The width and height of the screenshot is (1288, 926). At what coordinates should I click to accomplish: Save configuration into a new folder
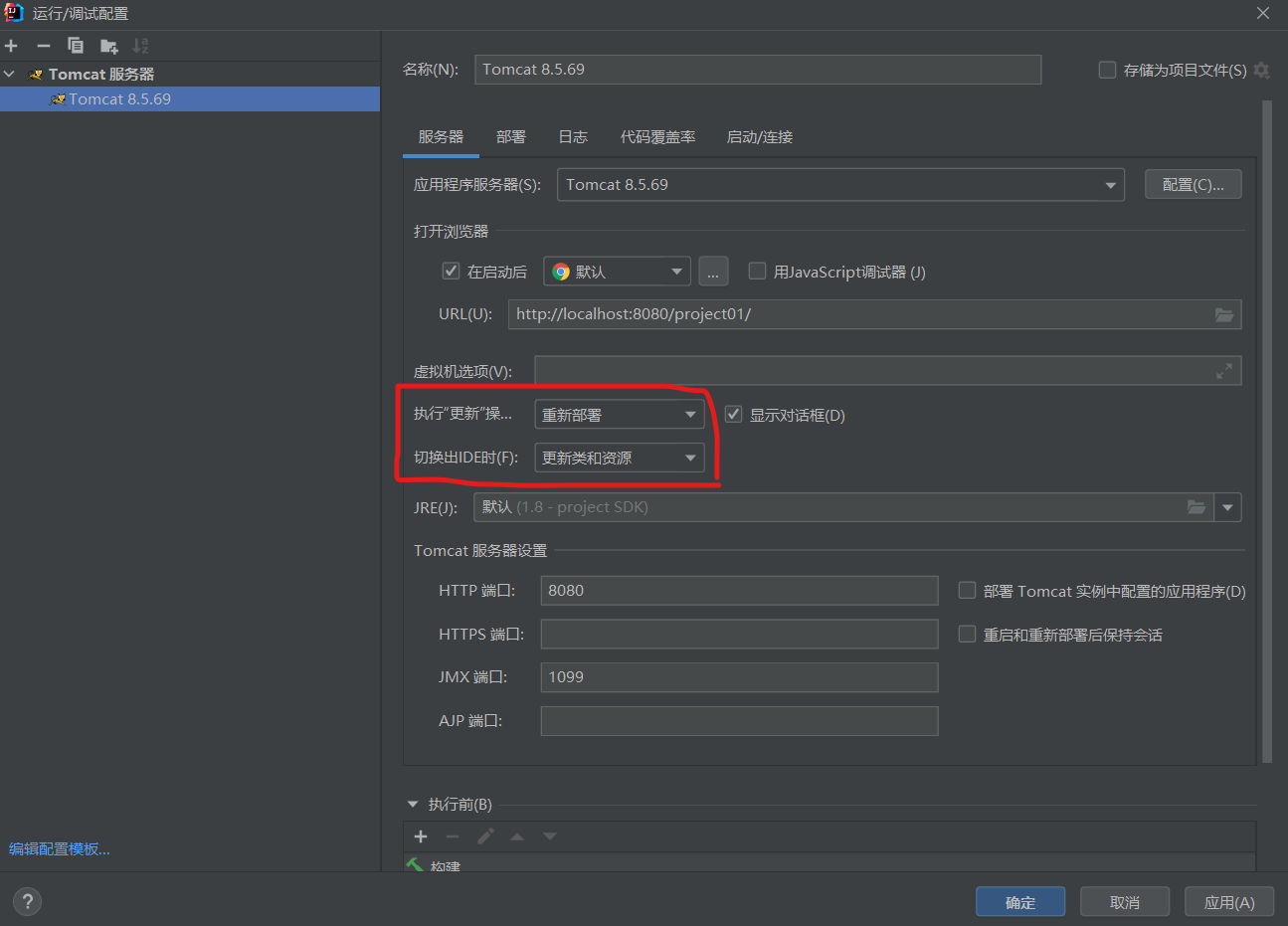109,46
